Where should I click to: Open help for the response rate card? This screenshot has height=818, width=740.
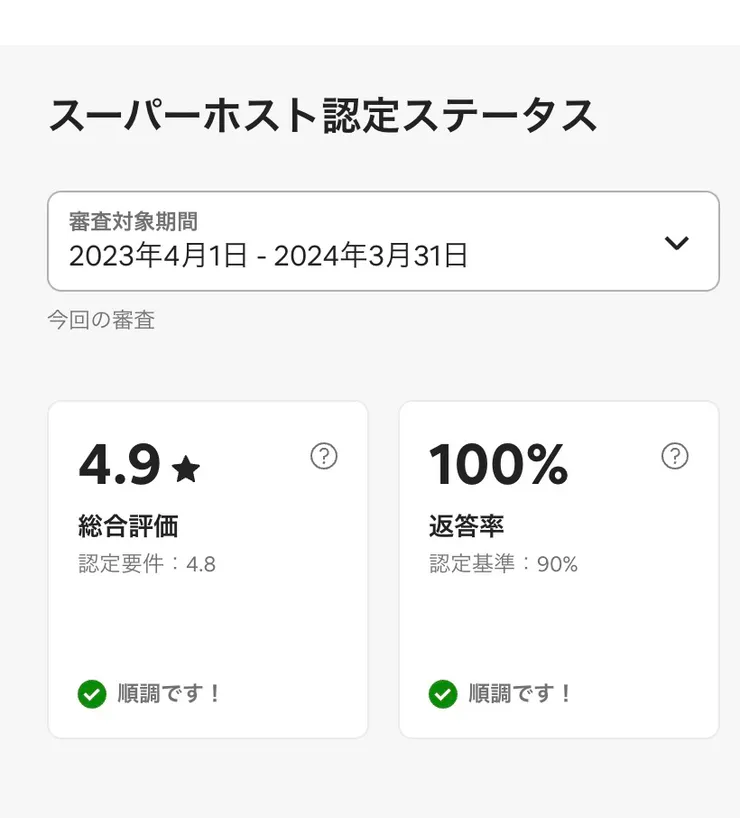coord(675,457)
